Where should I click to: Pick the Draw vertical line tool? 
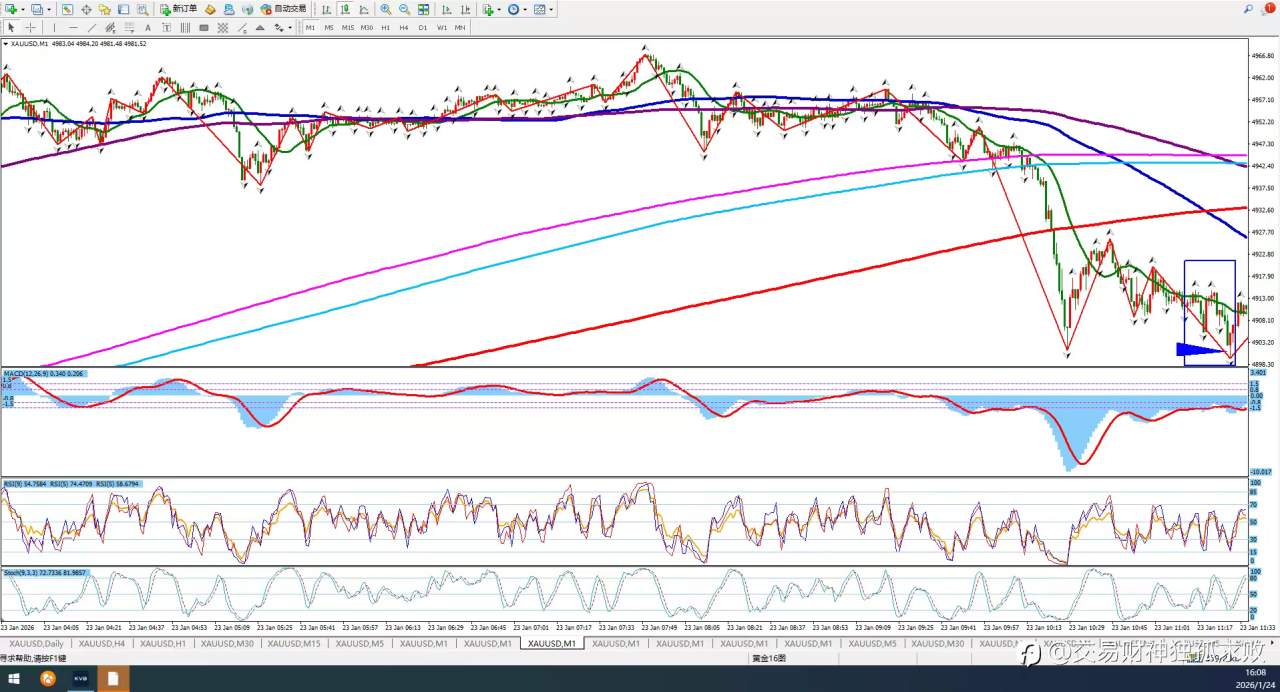coord(54,28)
